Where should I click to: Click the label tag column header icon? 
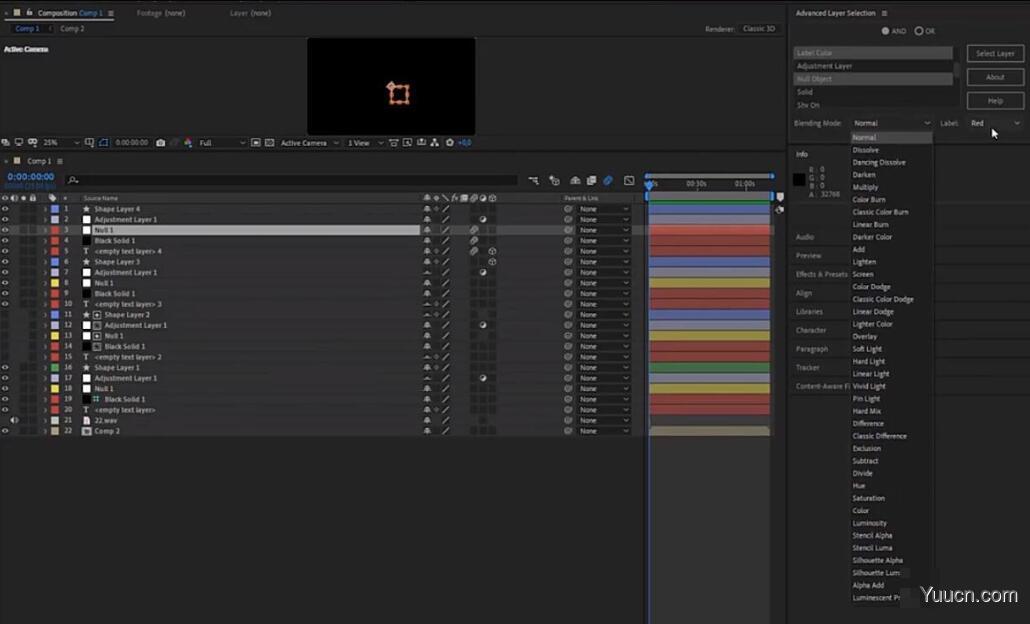(53, 198)
